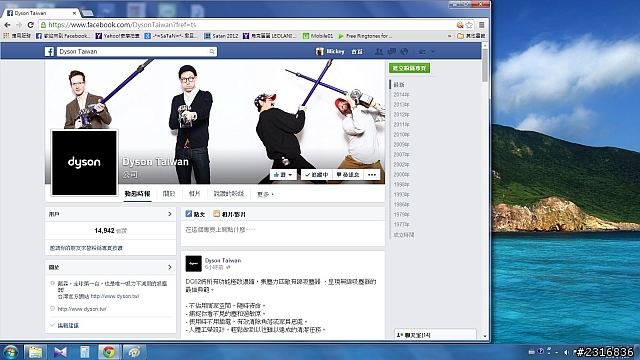
Task: Open File Explorer from taskbar
Action: click(x=36, y=352)
